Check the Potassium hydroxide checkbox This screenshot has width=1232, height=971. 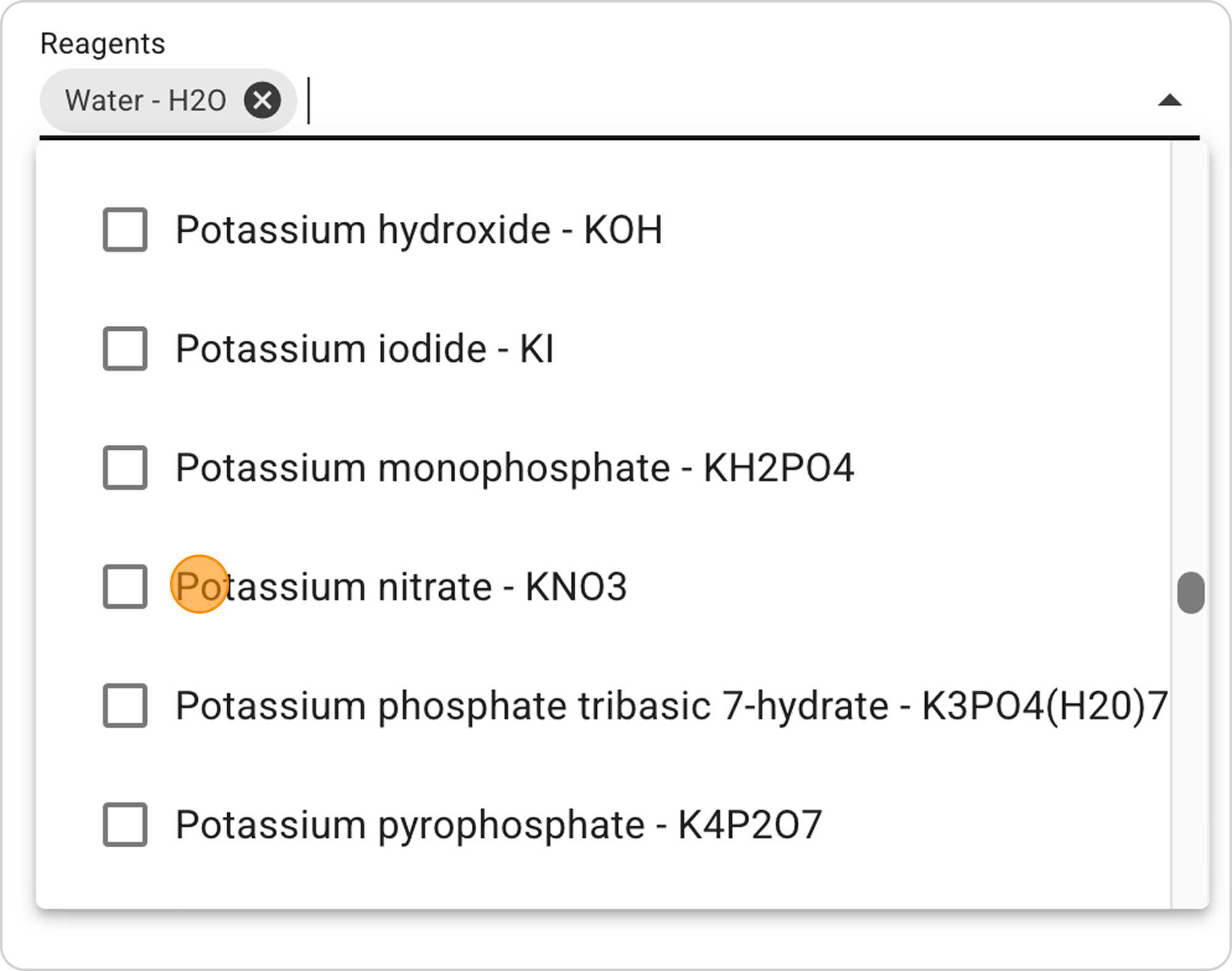tap(125, 230)
